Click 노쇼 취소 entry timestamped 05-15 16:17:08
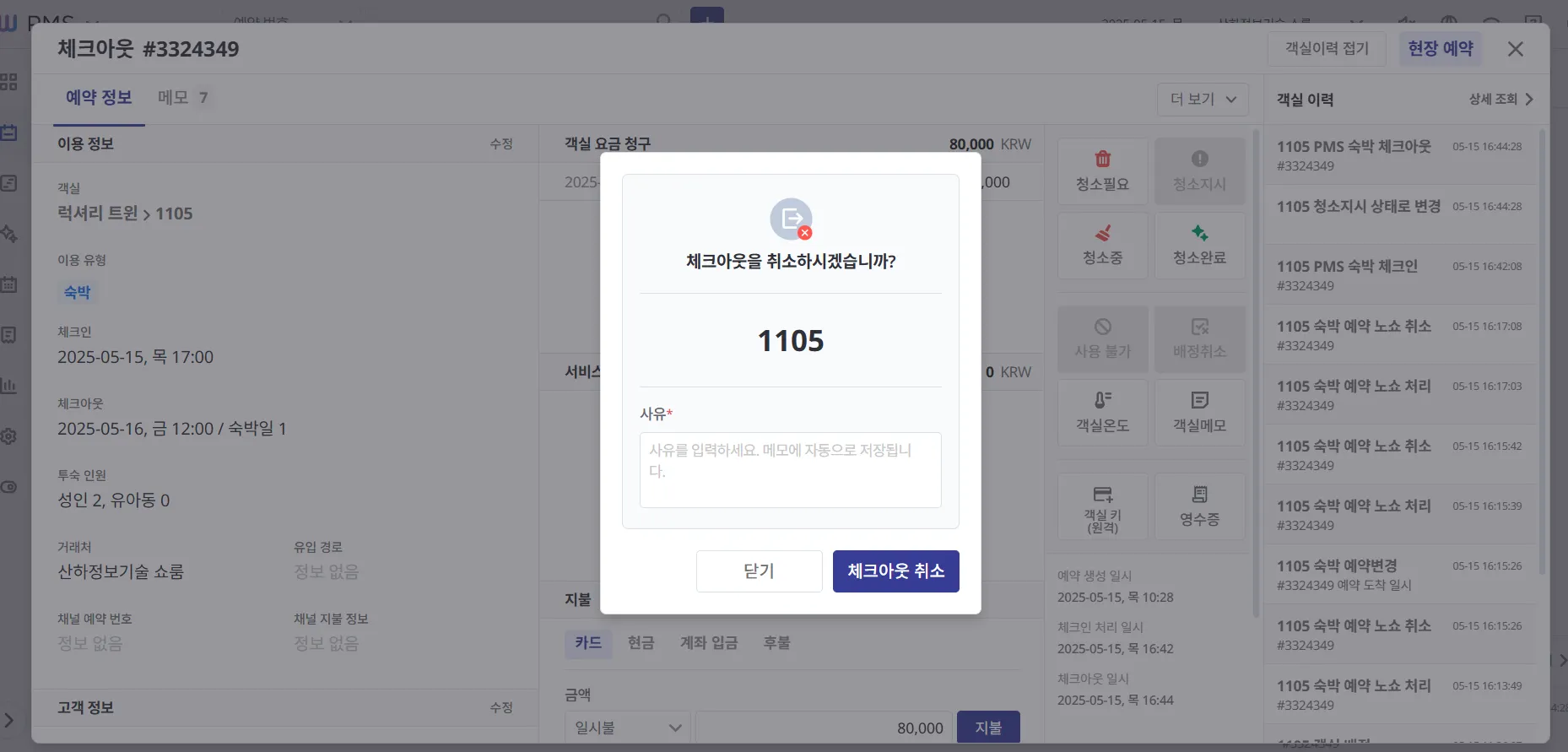This screenshot has width=1568, height=752. click(x=1400, y=335)
